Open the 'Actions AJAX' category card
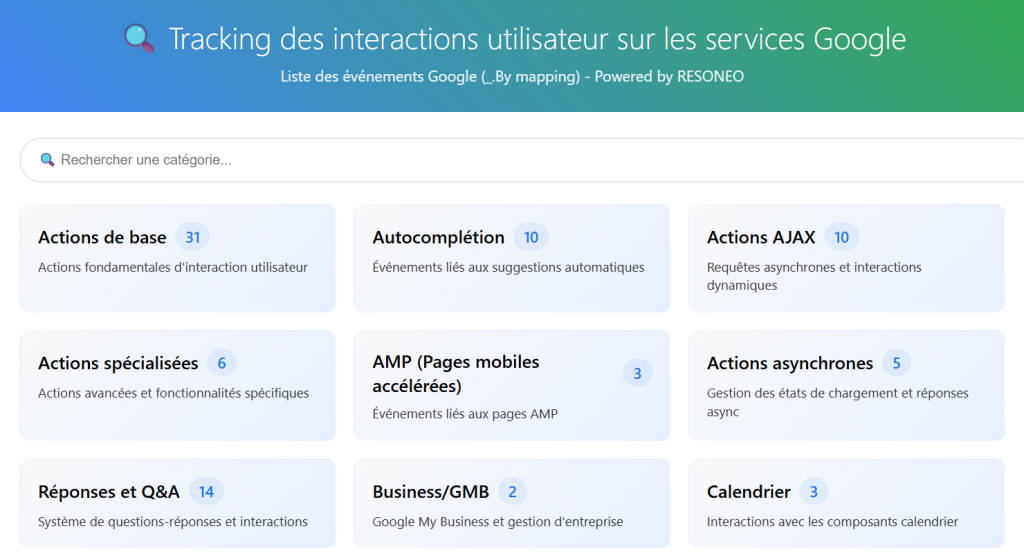Viewport: 1024px width, 558px height. [x=846, y=258]
